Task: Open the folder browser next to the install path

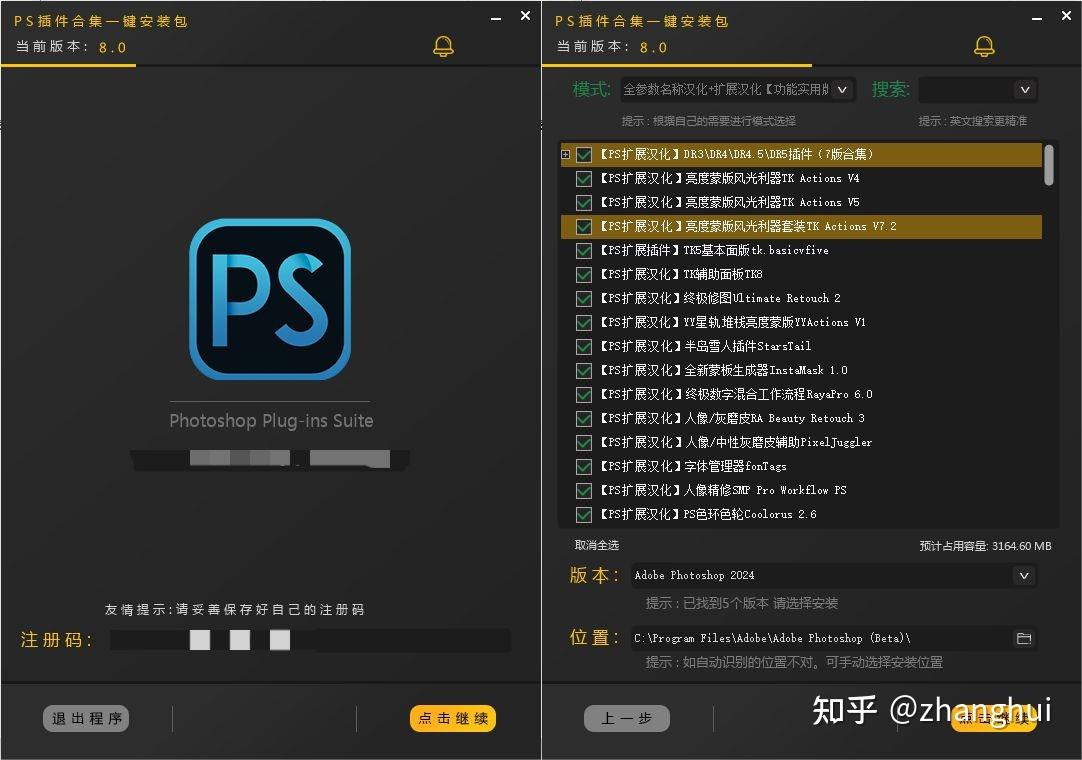Action: click(1024, 638)
